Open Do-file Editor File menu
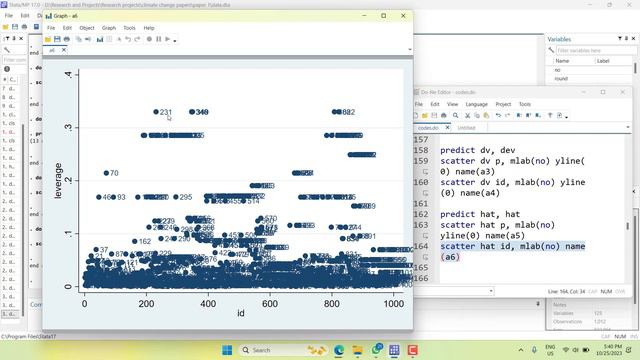Screen dimensions: 640x360 419,104
